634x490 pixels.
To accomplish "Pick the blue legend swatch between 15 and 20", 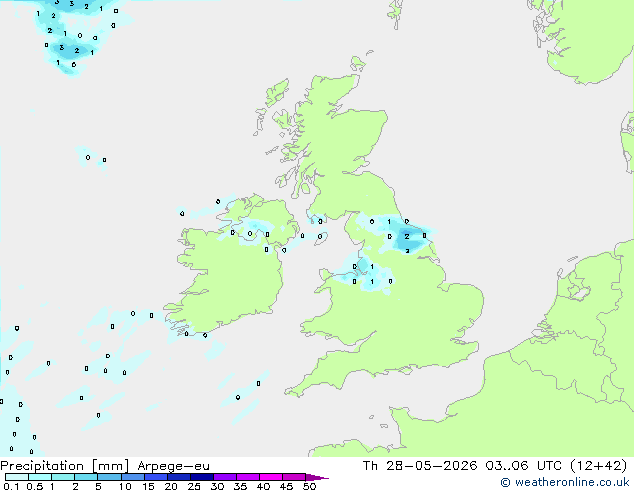I will coord(156,477).
